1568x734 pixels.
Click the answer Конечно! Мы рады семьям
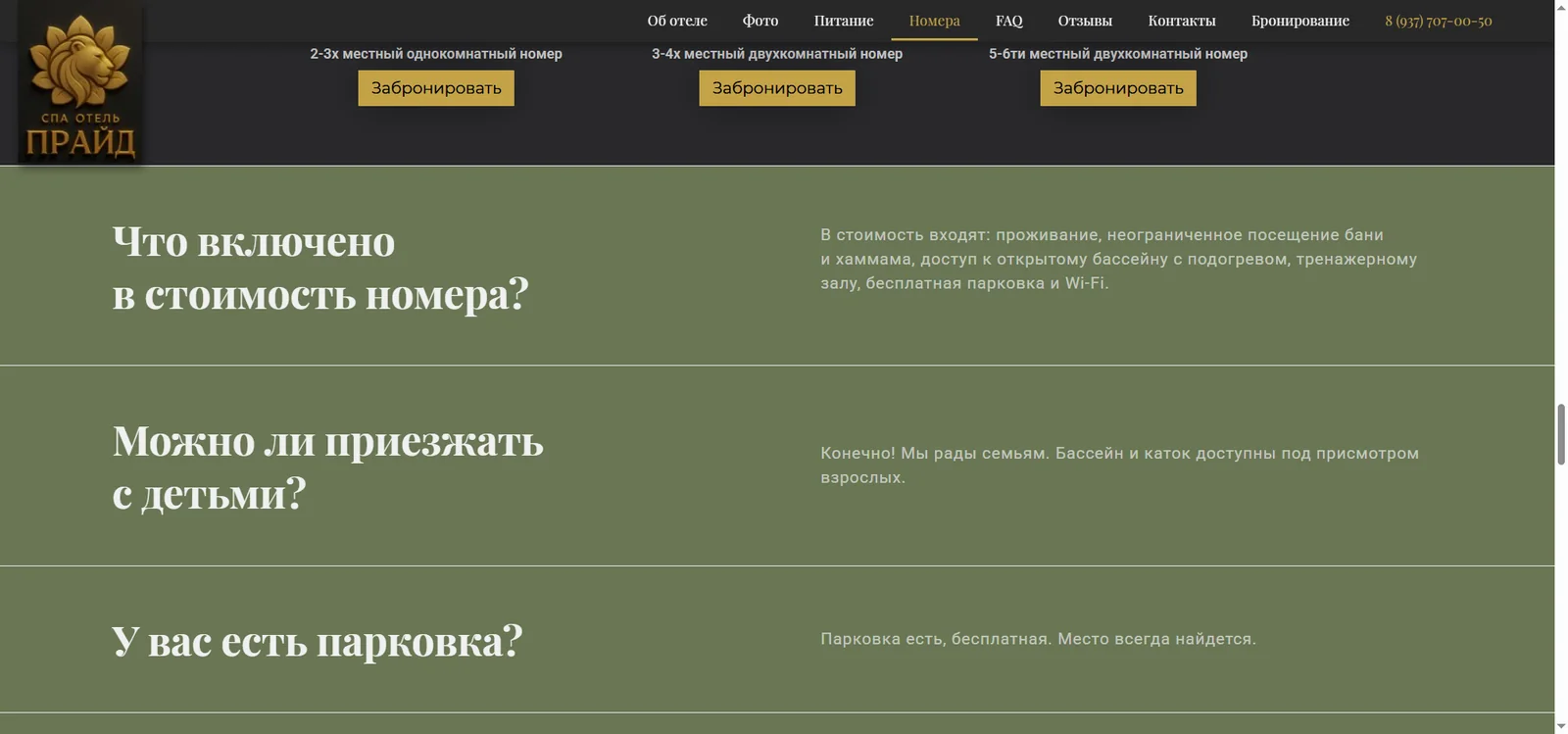(1120, 465)
